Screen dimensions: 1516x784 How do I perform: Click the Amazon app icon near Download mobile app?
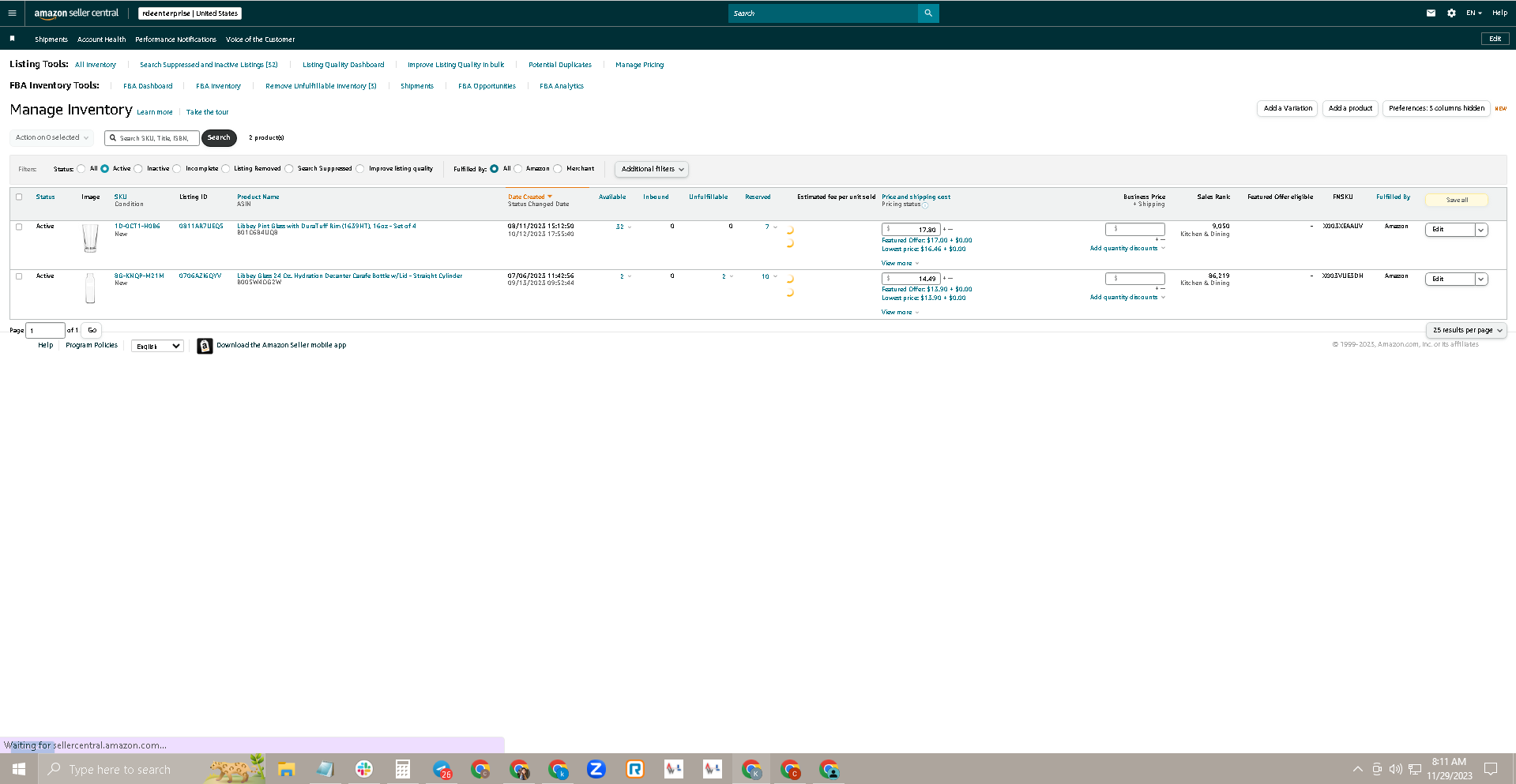[x=205, y=346]
